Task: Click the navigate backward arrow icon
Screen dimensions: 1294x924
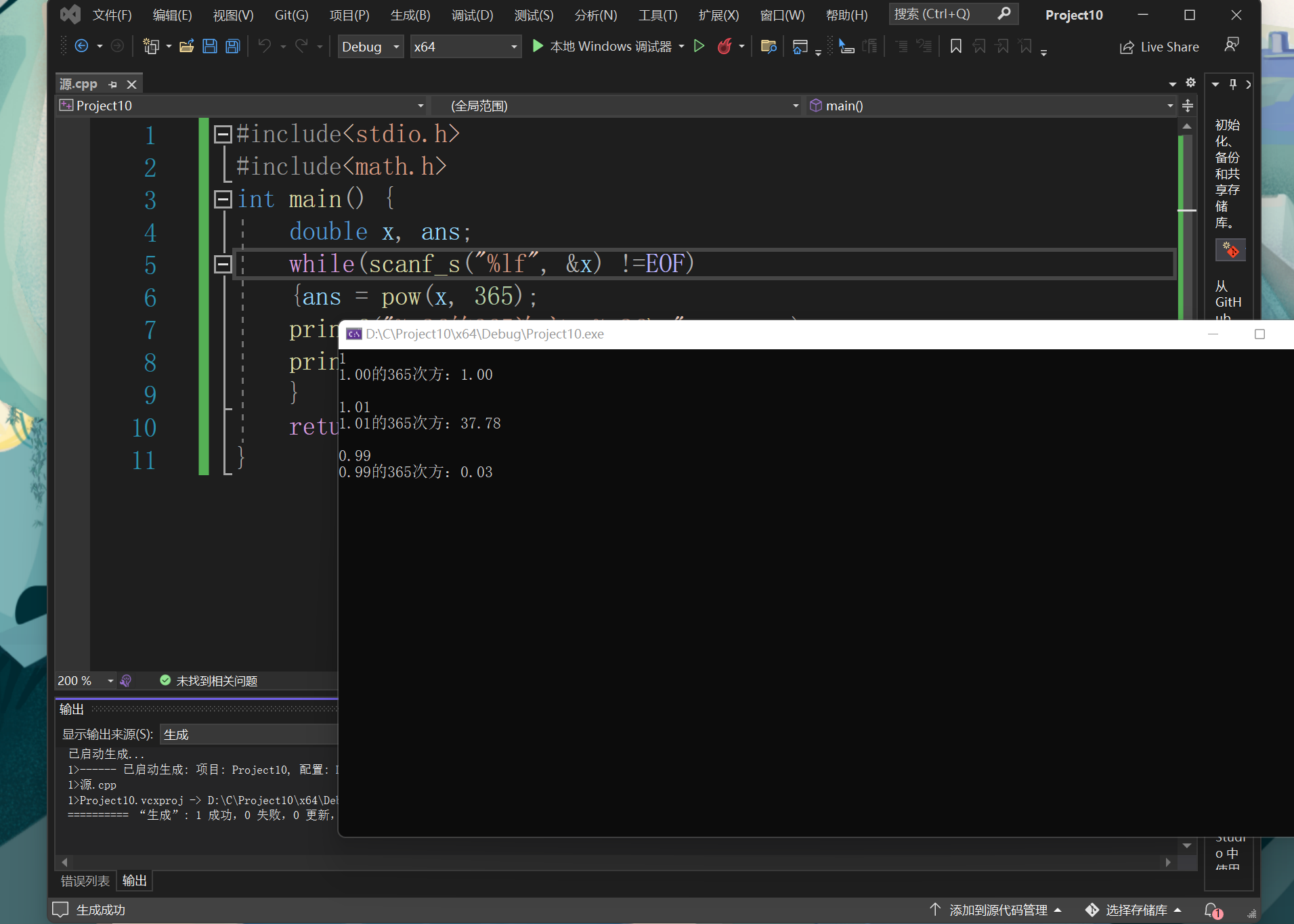Action: click(81, 47)
